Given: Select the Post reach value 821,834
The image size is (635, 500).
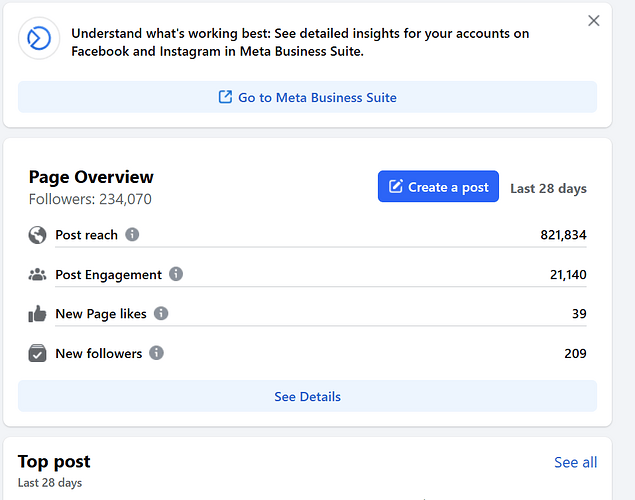Looking at the screenshot, I should (x=563, y=235).
